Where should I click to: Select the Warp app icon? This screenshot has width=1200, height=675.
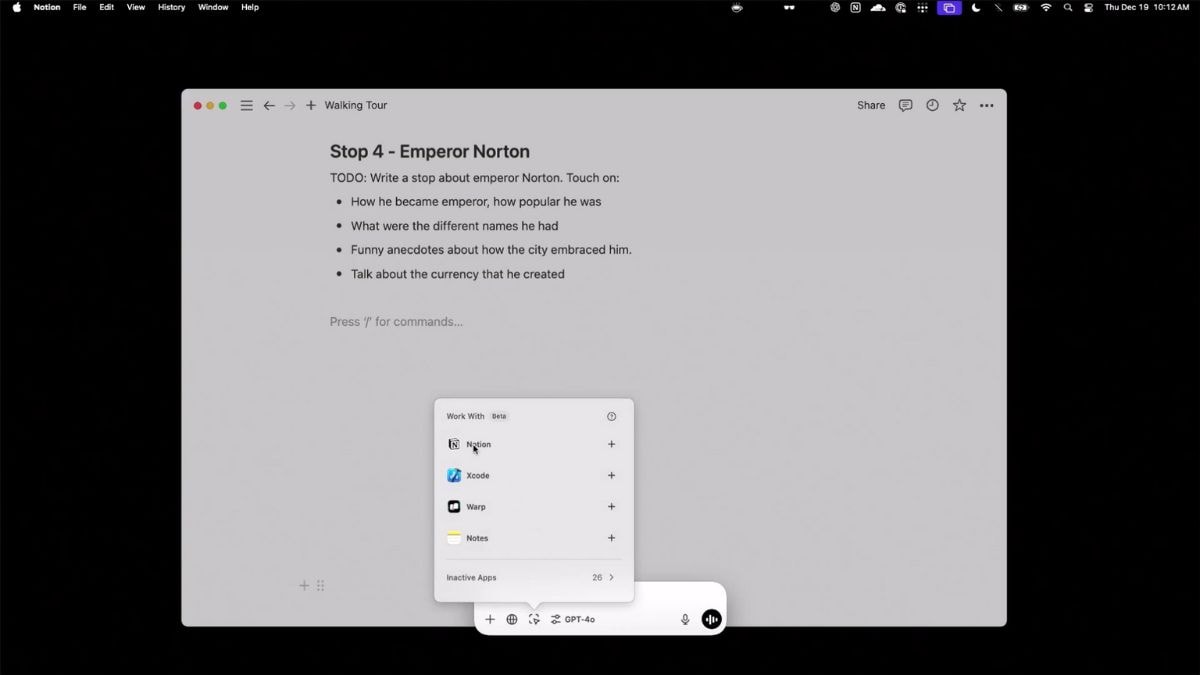coord(454,507)
